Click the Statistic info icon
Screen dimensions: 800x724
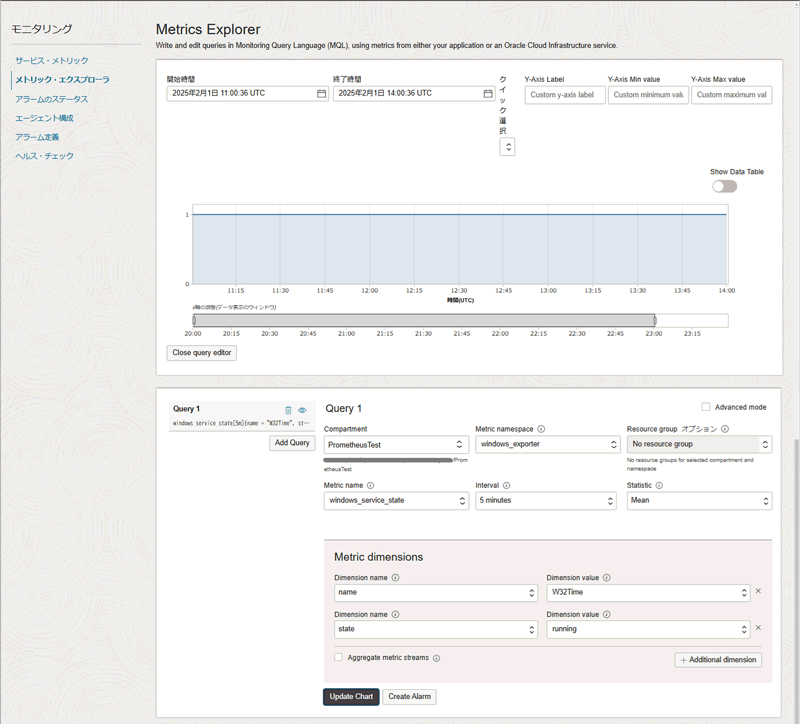point(659,485)
